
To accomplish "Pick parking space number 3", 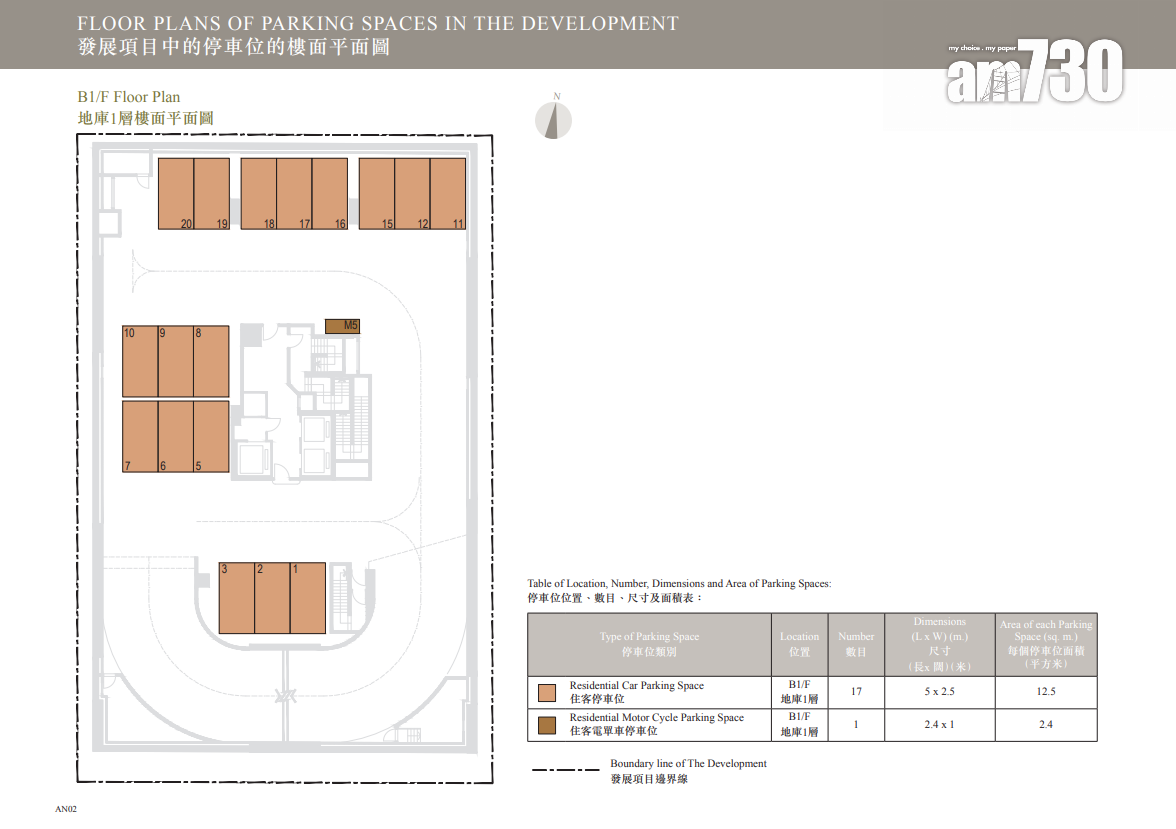I will coord(237,598).
